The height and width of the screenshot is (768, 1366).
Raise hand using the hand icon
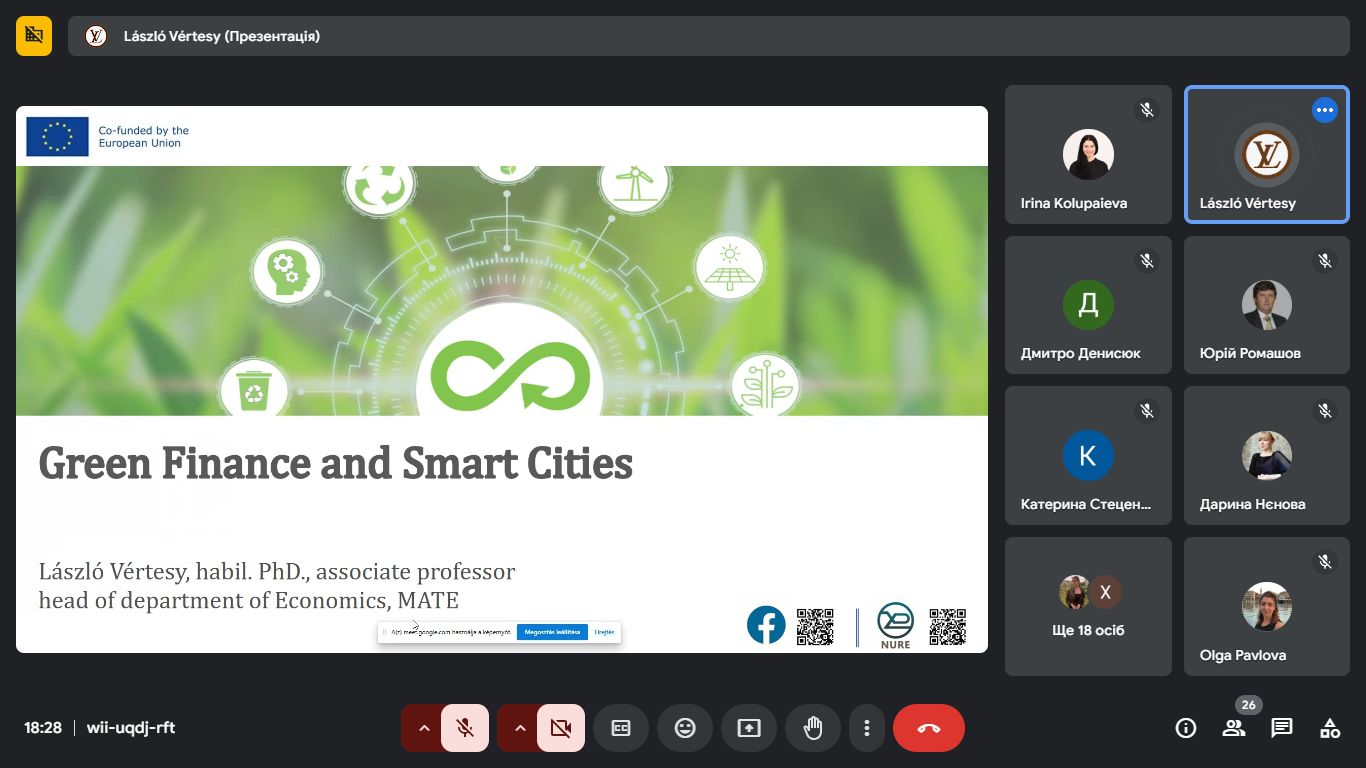[813, 728]
